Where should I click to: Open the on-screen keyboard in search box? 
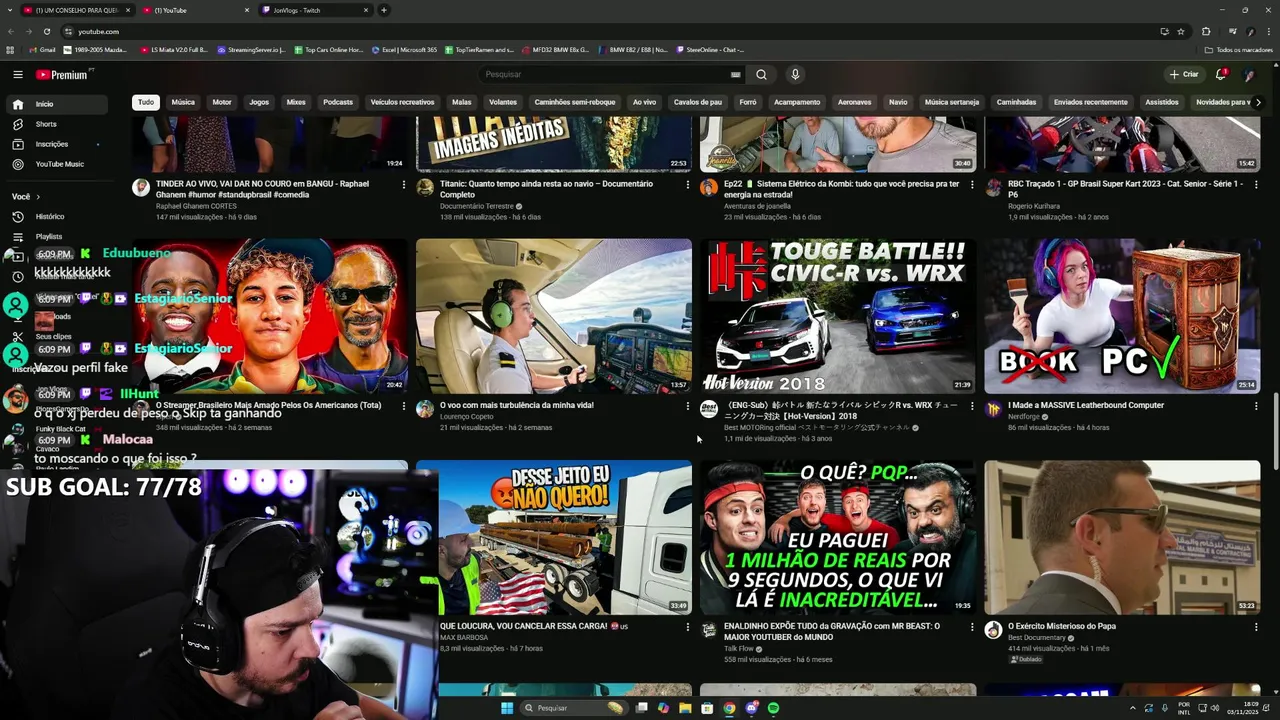[x=736, y=74]
